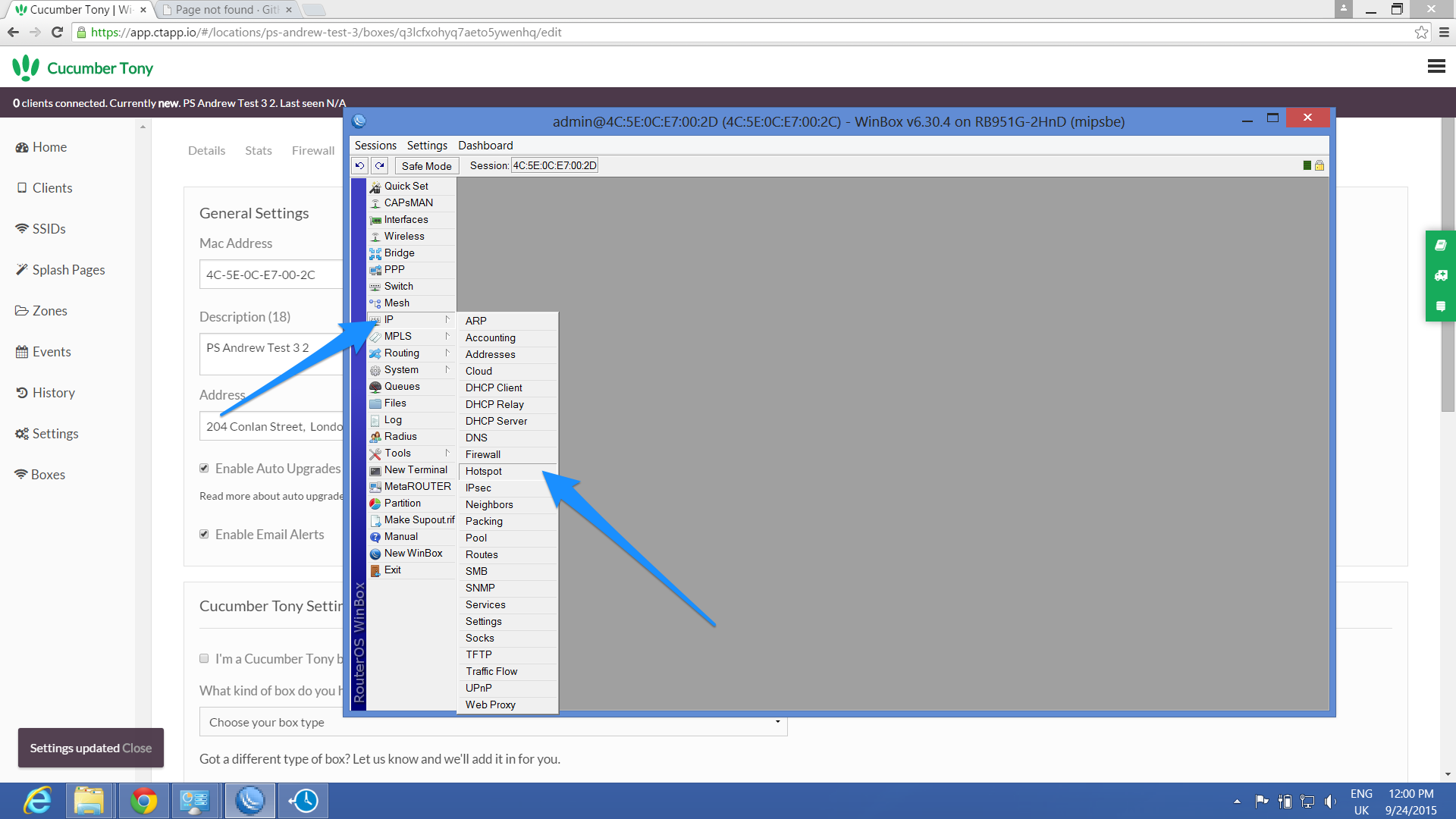Open the Choose your box type dropdown
Screen dimensions: 1456x819
pos(493,722)
